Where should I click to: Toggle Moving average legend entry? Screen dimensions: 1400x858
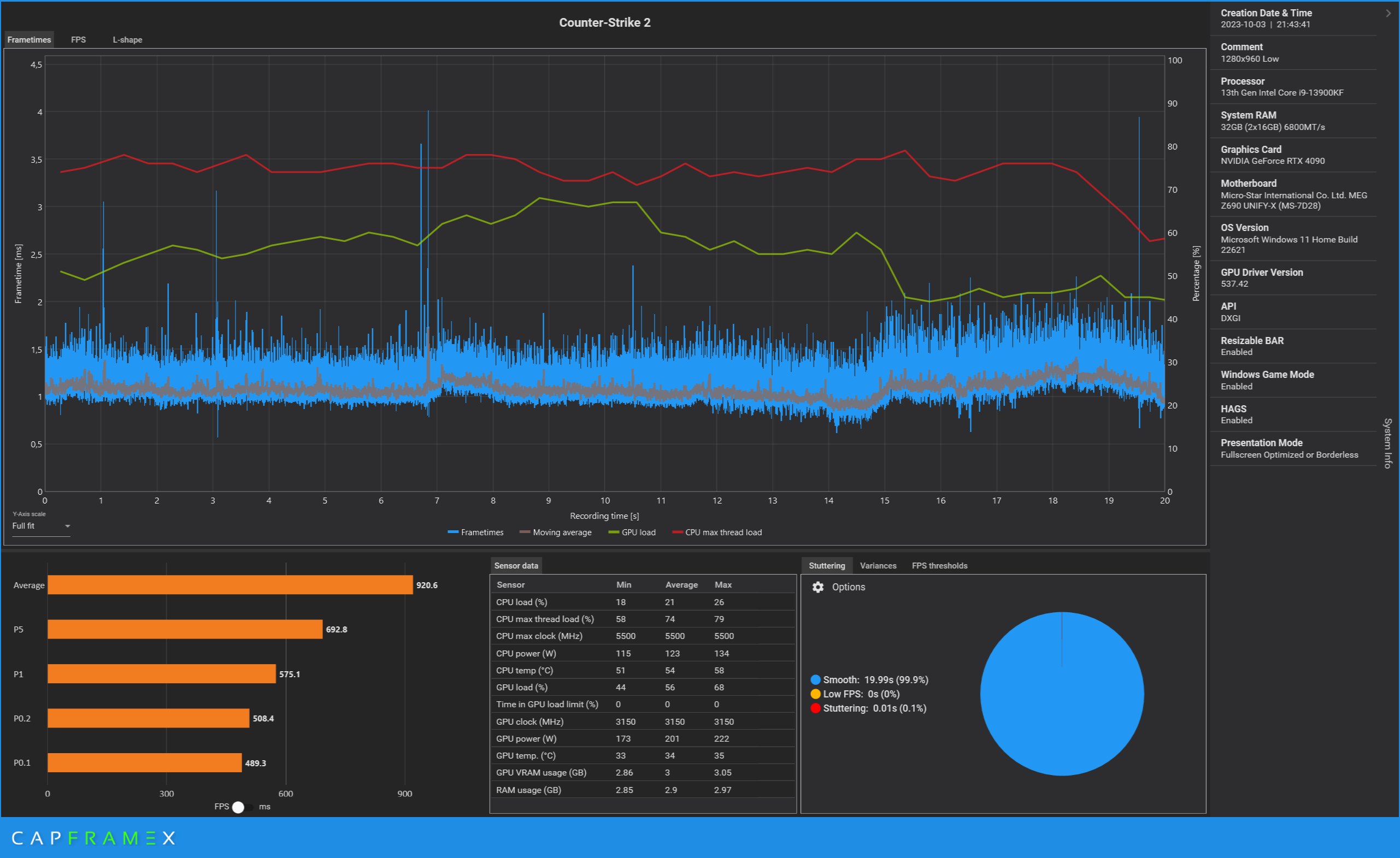point(556,532)
